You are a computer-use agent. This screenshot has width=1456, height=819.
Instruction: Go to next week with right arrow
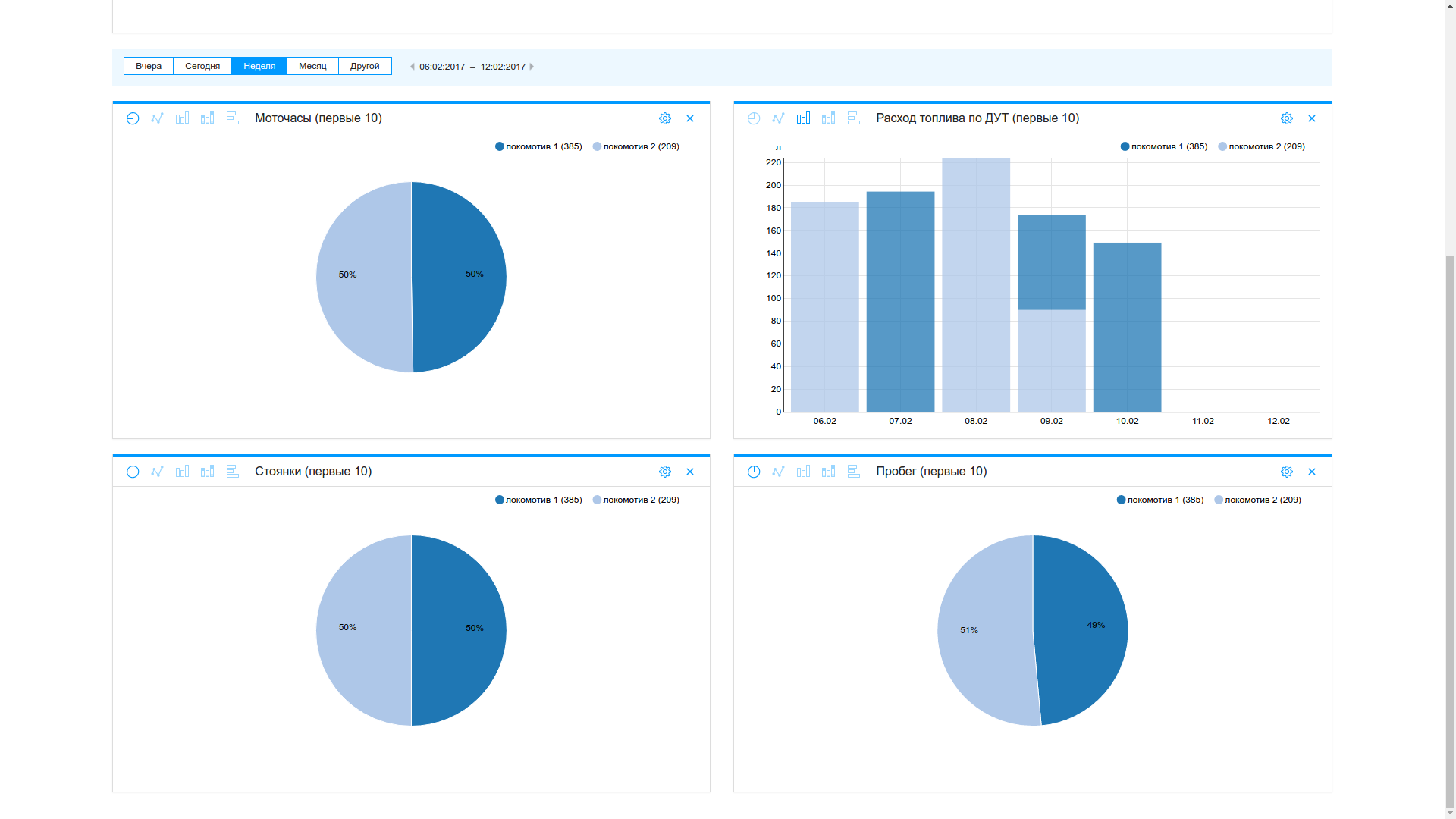point(532,67)
